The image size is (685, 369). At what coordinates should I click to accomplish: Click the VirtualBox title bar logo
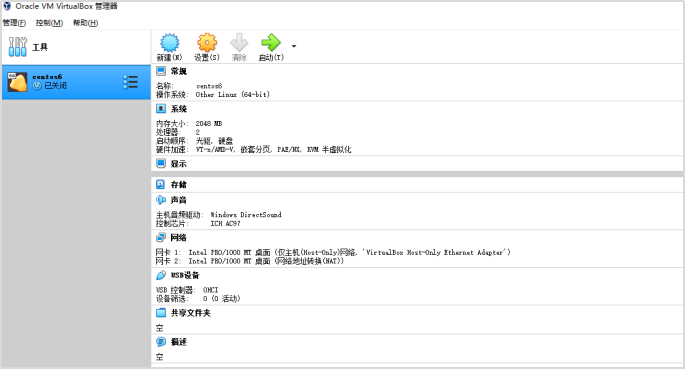(7, 6)
